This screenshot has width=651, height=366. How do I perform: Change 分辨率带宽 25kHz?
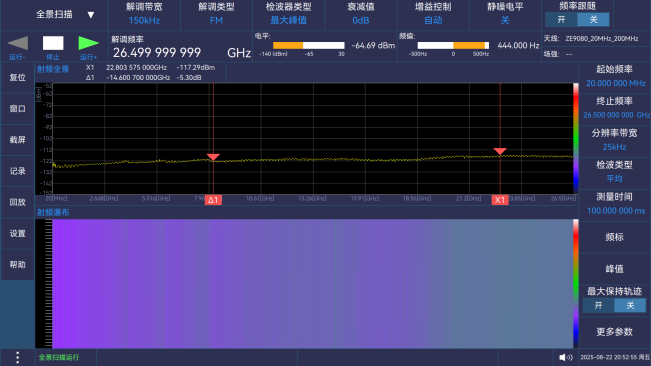click(x=614, y=140)
